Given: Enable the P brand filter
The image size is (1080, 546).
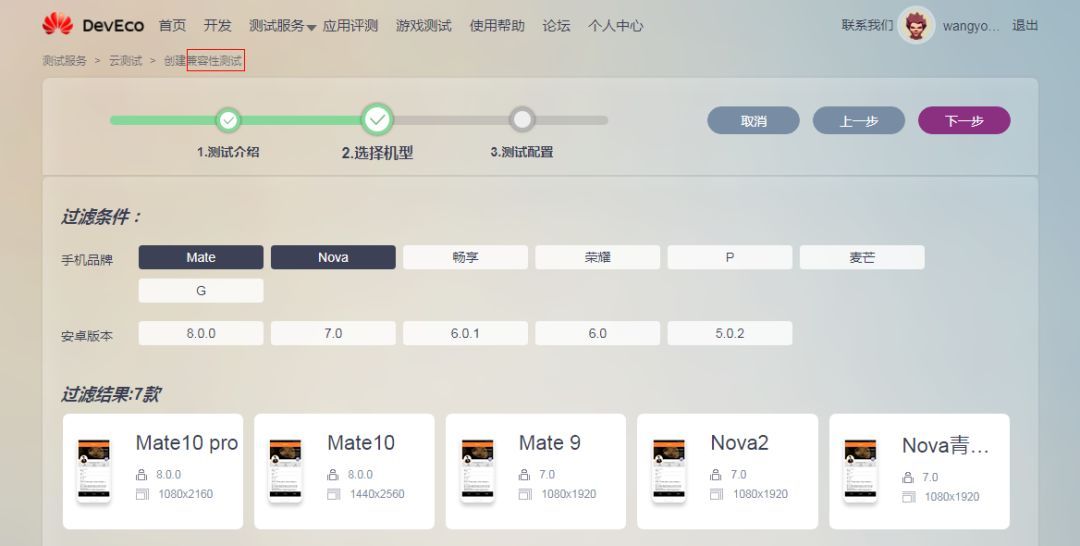Looking at the screenshot, I should tap(730, 258).
